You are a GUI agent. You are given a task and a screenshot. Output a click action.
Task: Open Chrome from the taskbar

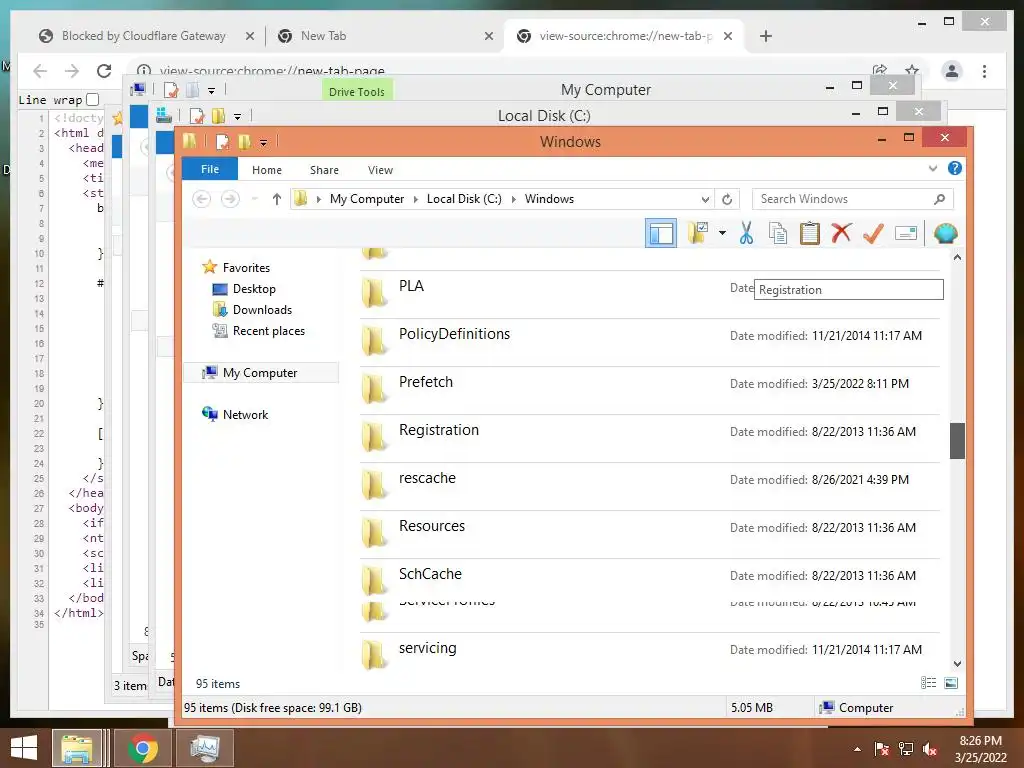(x=142, y=748)
